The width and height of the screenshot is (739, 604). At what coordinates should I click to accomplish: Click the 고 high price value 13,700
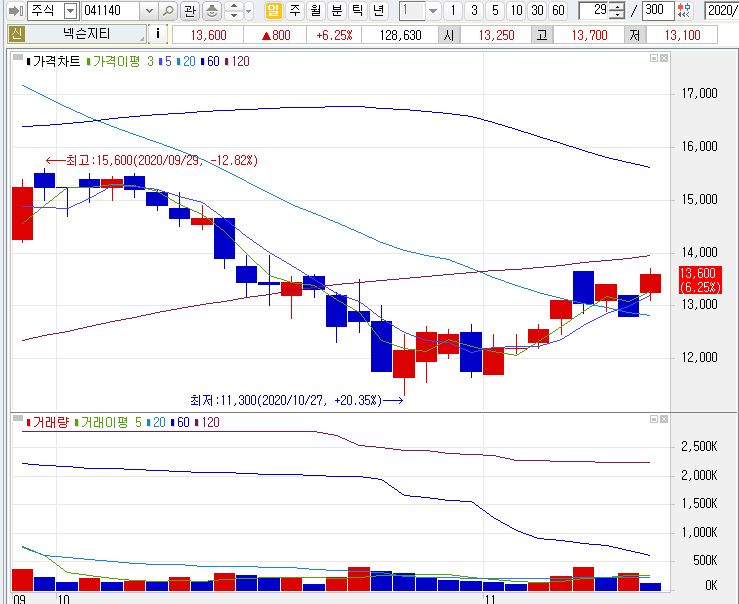coord(589,35)
